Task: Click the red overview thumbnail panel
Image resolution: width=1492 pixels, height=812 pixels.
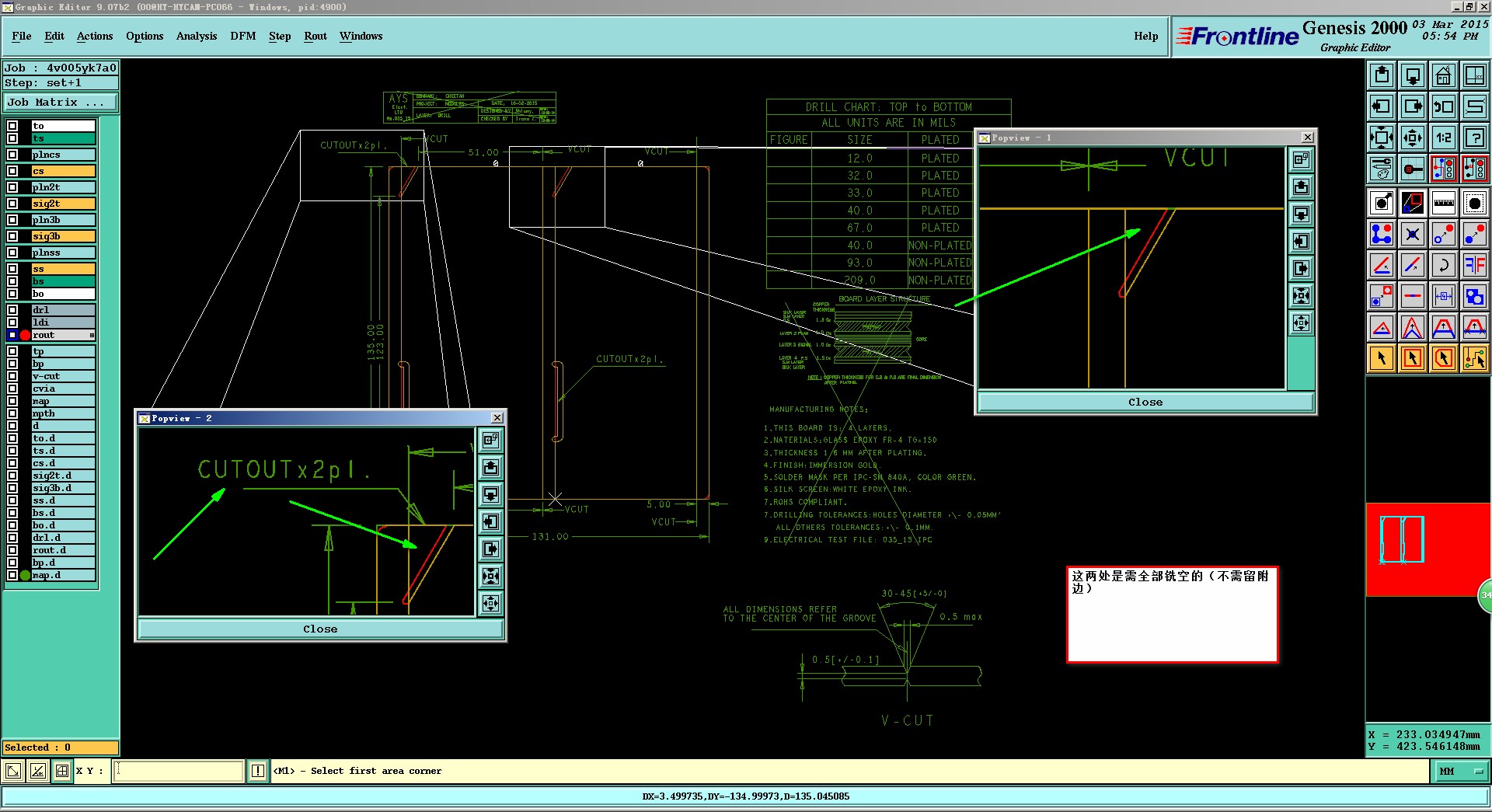Action: (1427, 550)
